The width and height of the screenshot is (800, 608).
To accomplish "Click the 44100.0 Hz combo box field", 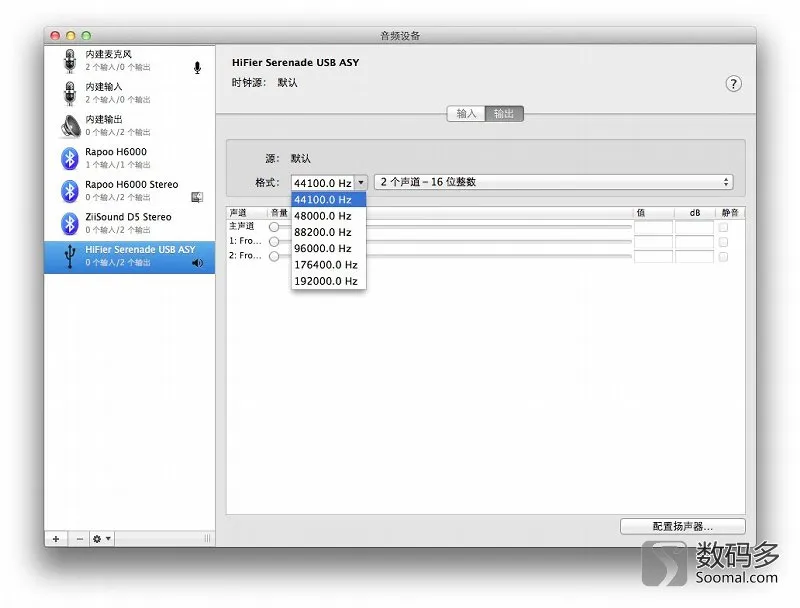I will click(323, 183).
